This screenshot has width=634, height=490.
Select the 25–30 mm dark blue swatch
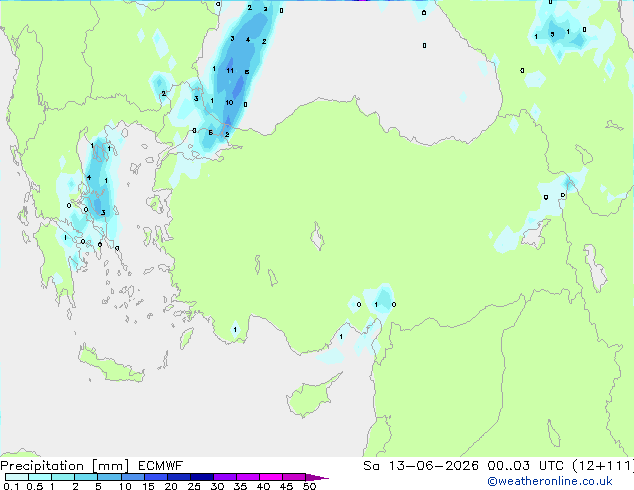pos(201,477)
